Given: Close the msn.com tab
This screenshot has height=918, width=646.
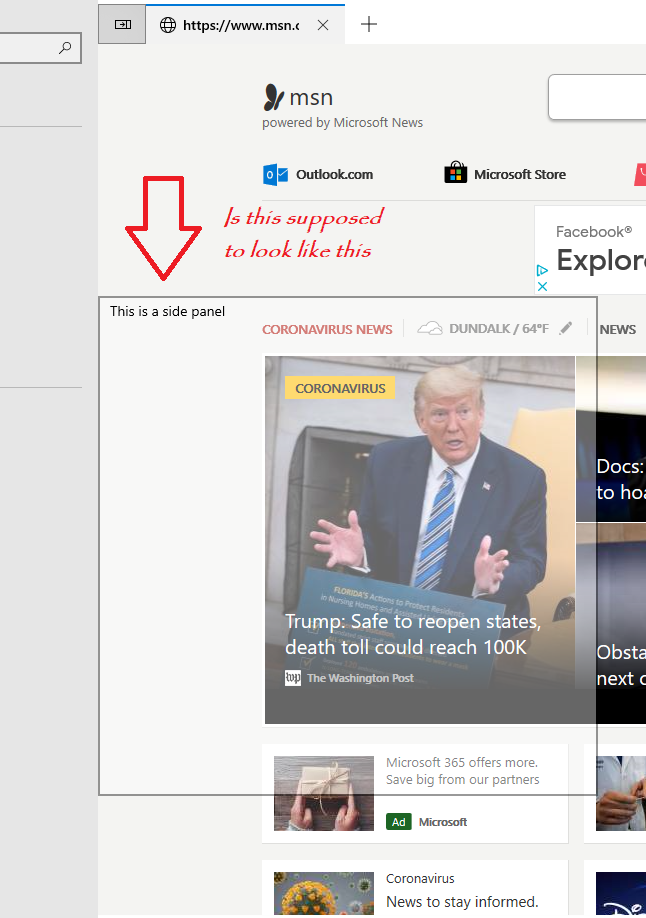Looking at the screenshot, I should (323, 25).
